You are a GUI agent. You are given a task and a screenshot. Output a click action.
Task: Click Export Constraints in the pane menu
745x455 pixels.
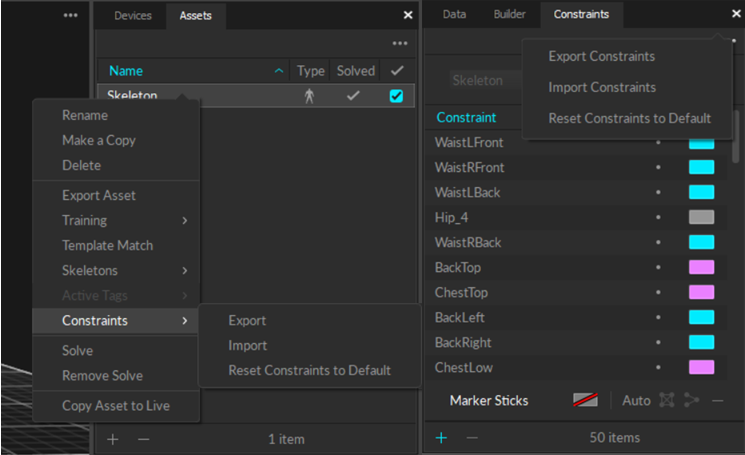tap(601, 56)
